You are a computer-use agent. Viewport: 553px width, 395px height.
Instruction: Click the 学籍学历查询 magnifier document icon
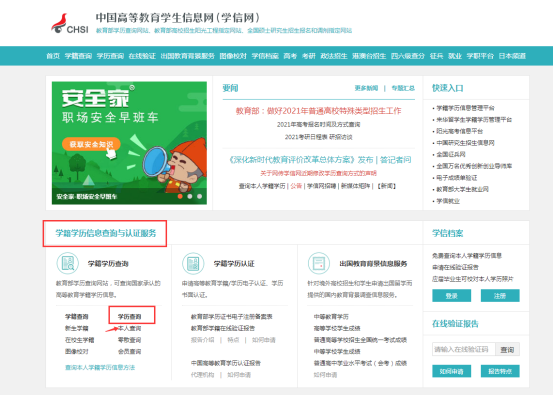(x=67, y=263)
